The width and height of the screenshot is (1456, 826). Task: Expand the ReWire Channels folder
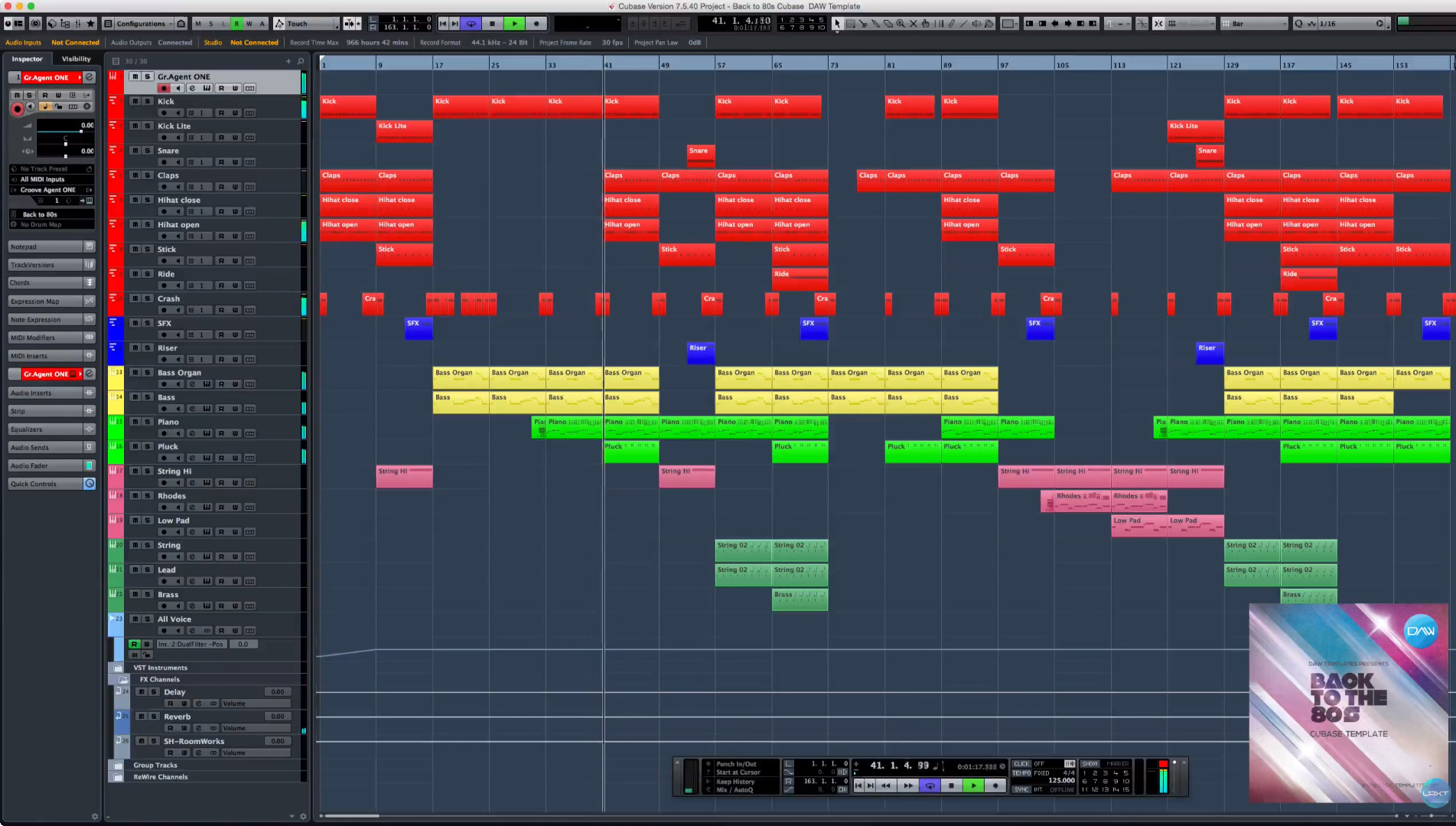[x=119, y=777]
